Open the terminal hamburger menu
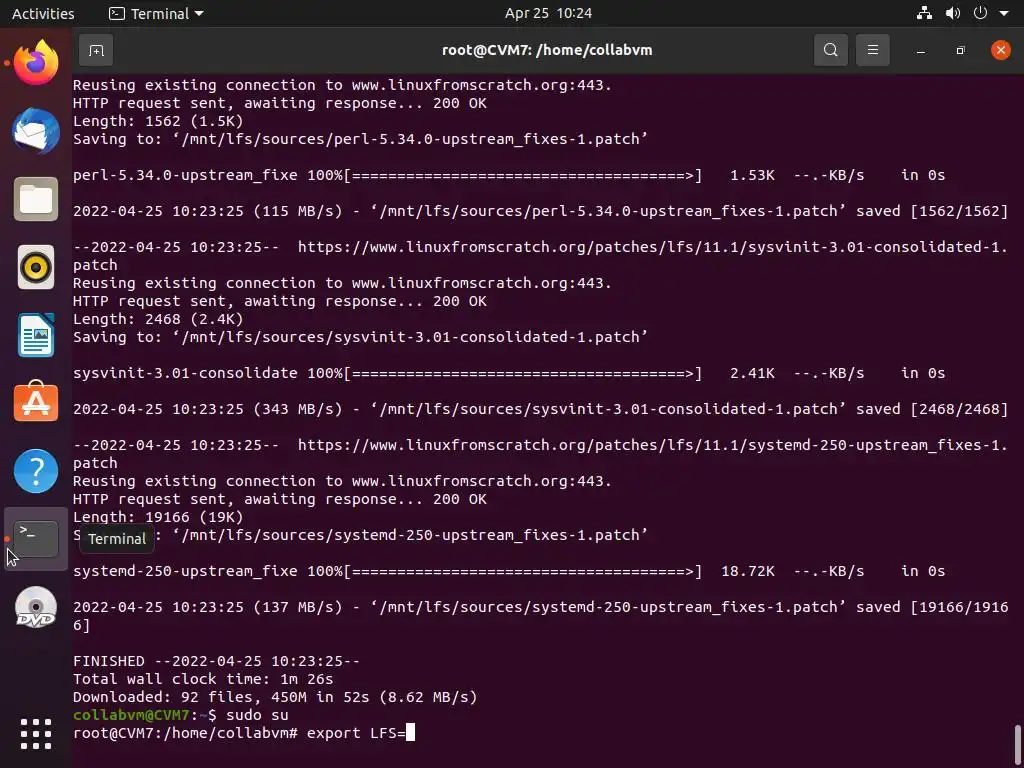The image size is (1024, 768). coord(872,50)
